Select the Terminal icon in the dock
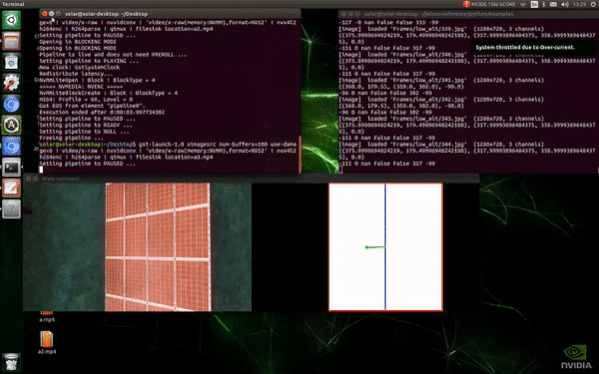The width and height of the screenshot is (599, 374). tap(11, 167)
